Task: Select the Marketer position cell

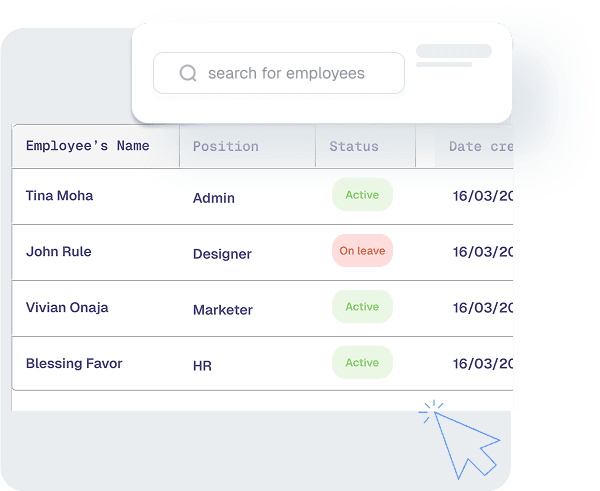Action: click(223, 310)
